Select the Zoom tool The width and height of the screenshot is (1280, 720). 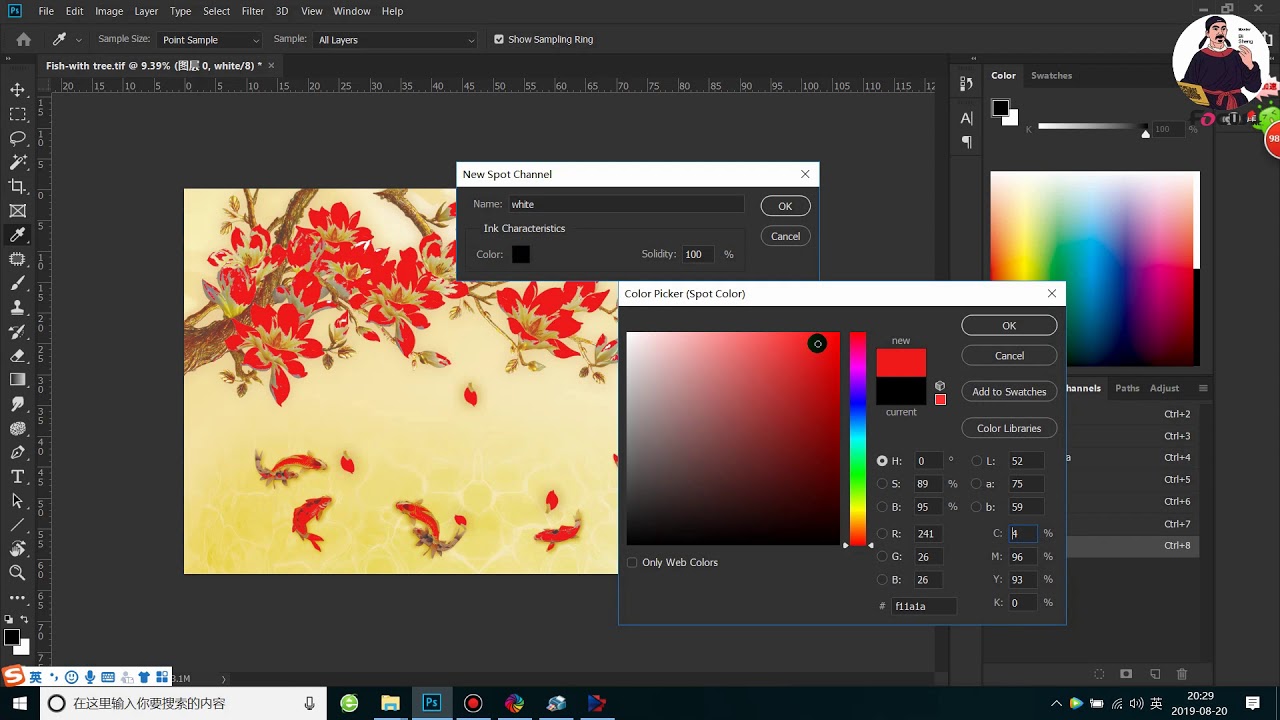pyautogui.click(x=17, y=573)
